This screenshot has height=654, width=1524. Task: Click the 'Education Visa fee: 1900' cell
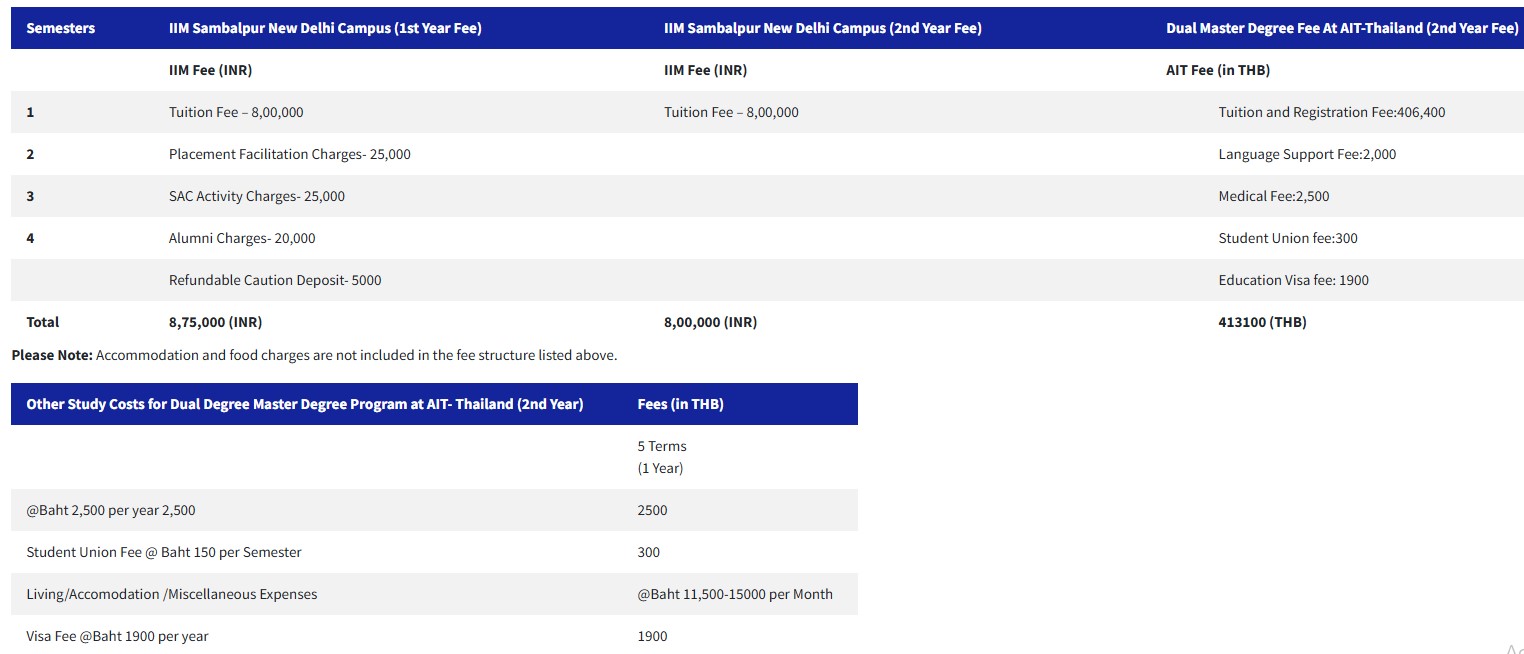1293,280
